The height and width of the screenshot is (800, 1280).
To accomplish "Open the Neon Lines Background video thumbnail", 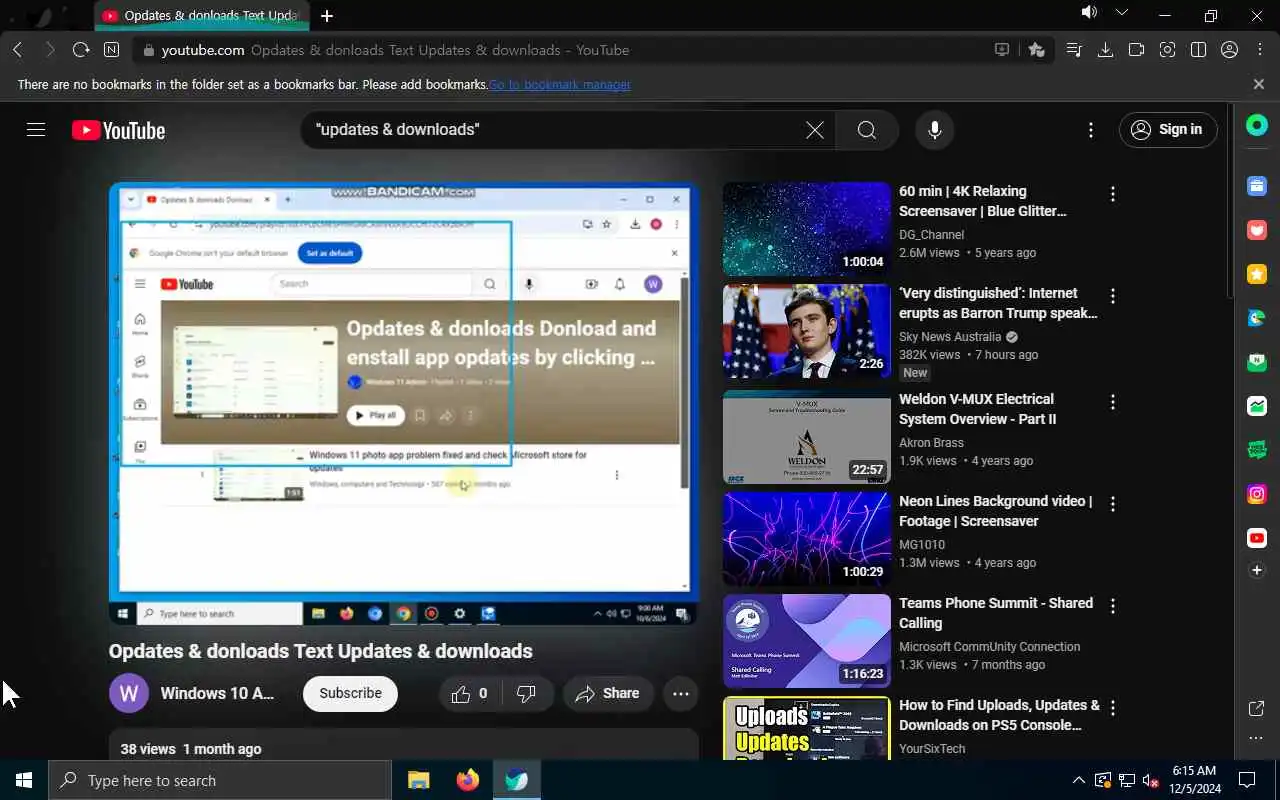I will (x=807, y=539).
